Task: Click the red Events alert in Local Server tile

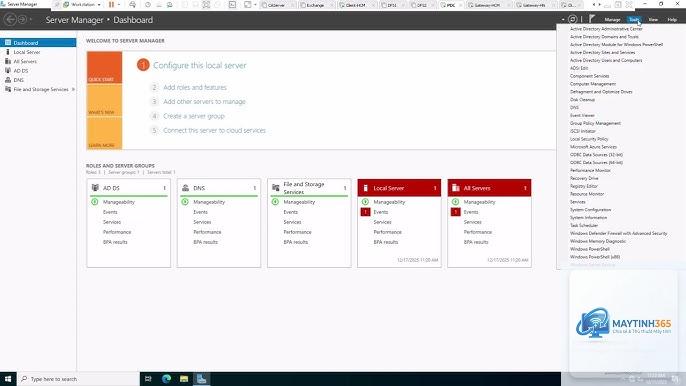Action: pos(365,212)
